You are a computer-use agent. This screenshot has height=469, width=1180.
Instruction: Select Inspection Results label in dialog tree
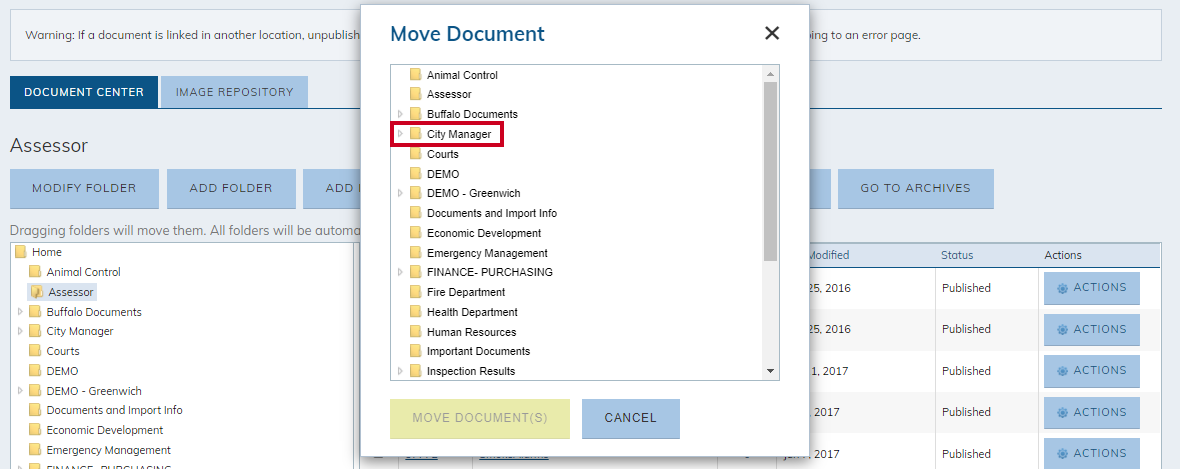(x=470, y=371)
